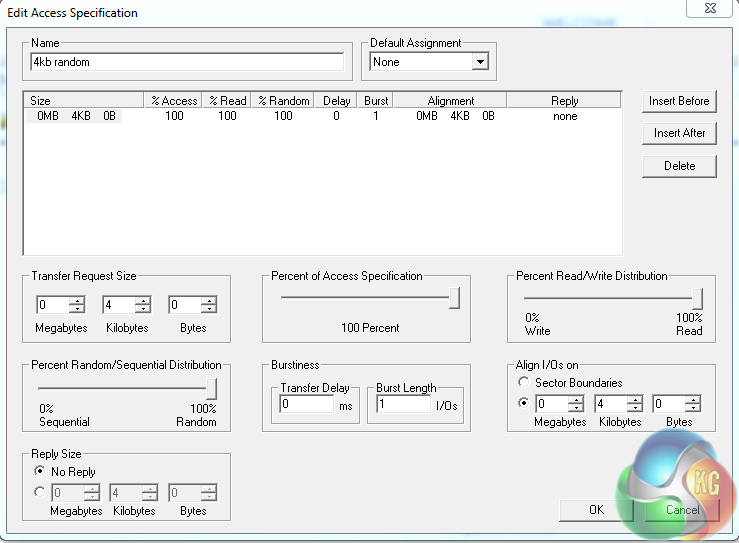Click the Name text field
The height and width of the screenshot is (543, 739).
point(187,62)
